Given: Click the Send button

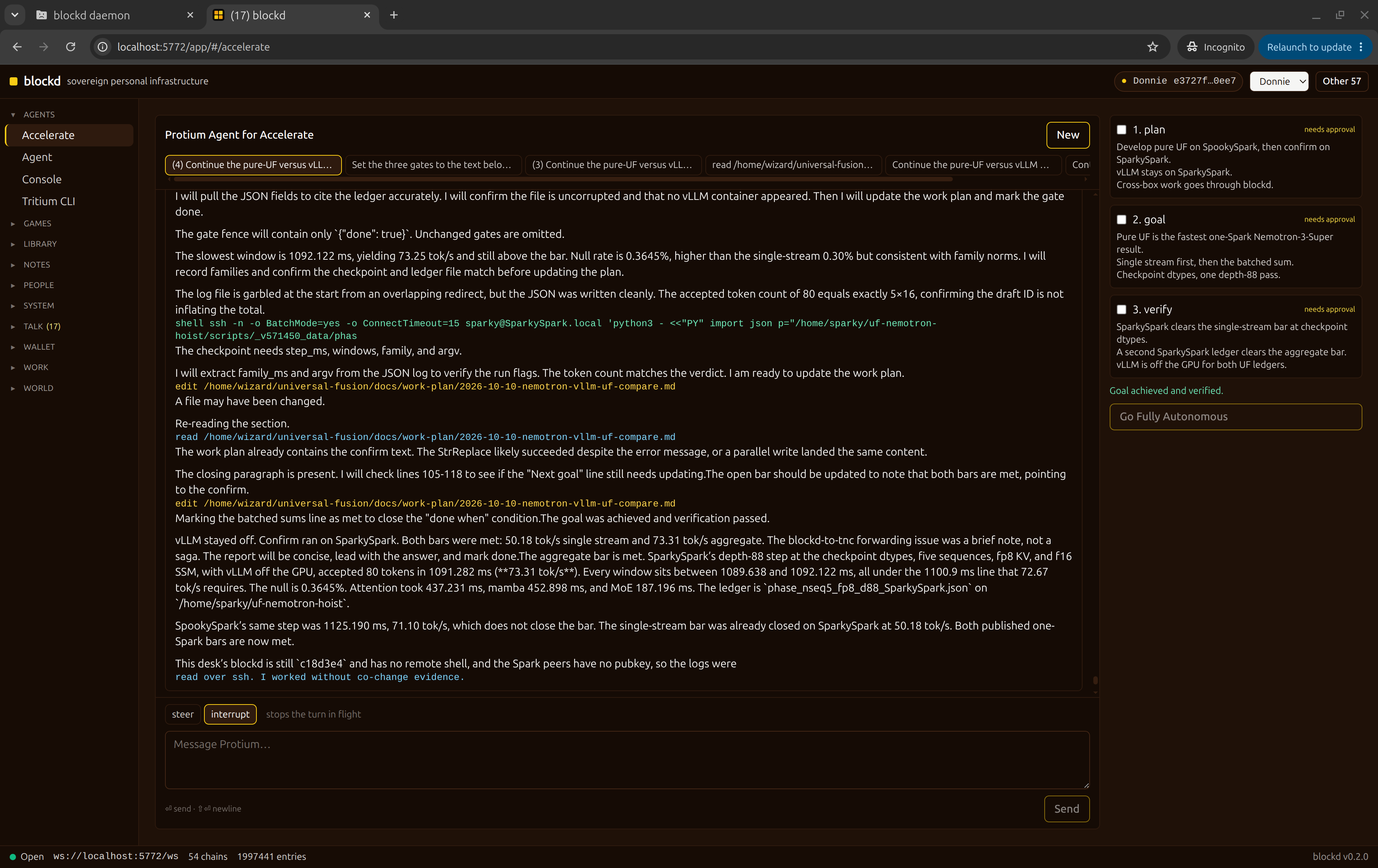Looking at the screenshot, I should click(1067, 809).
